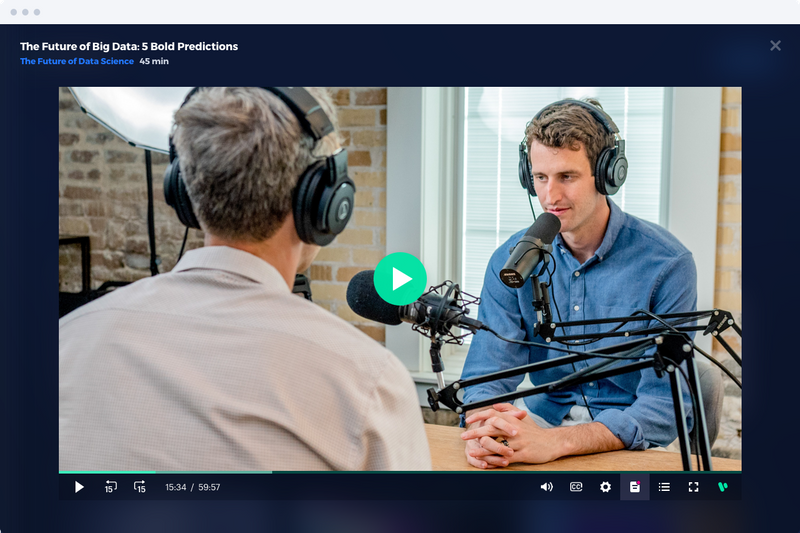
Task: Seek using the video progress bar
Action: (400, 471)
